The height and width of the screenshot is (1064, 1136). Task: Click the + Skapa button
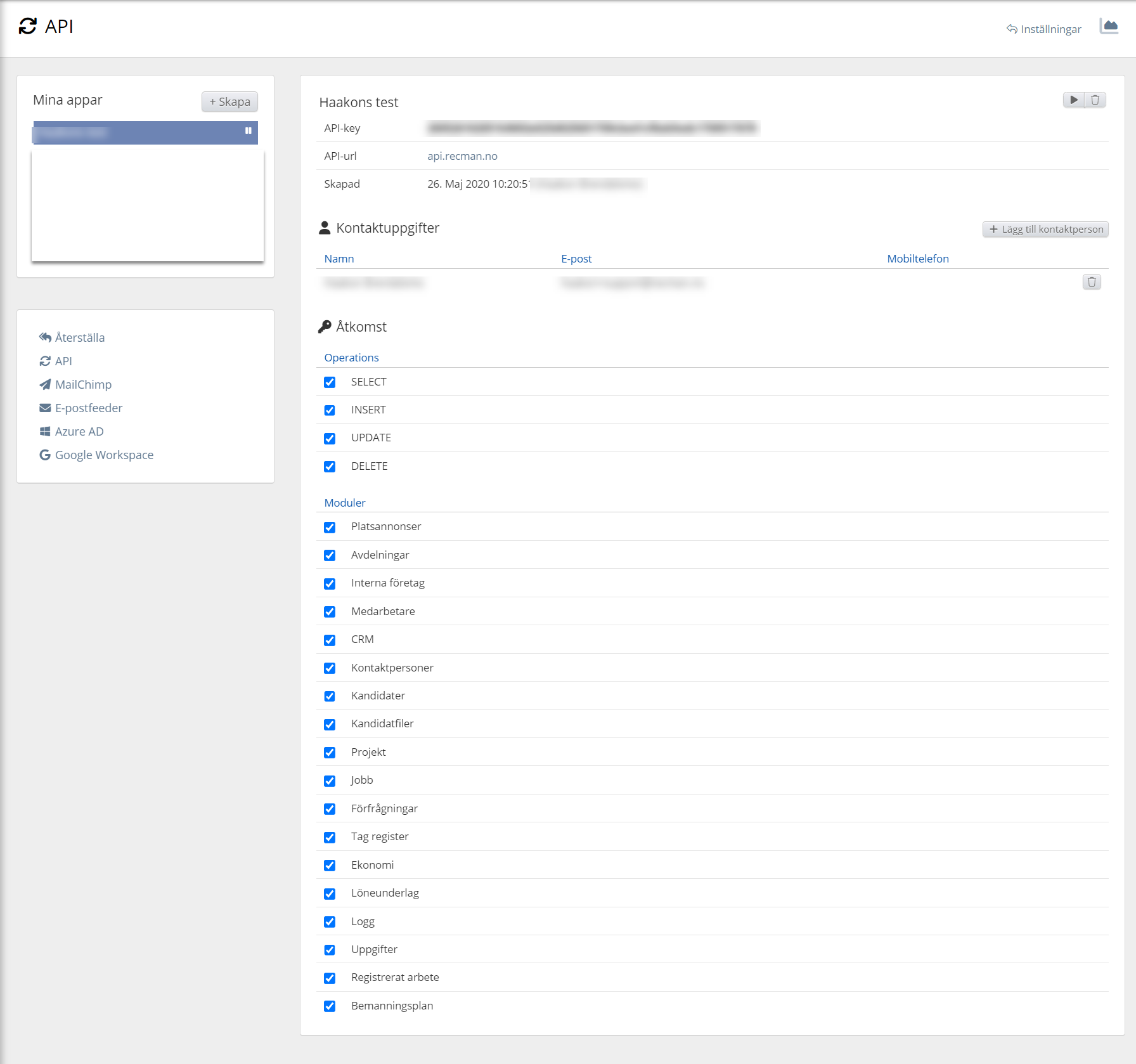tap(229, 101)
